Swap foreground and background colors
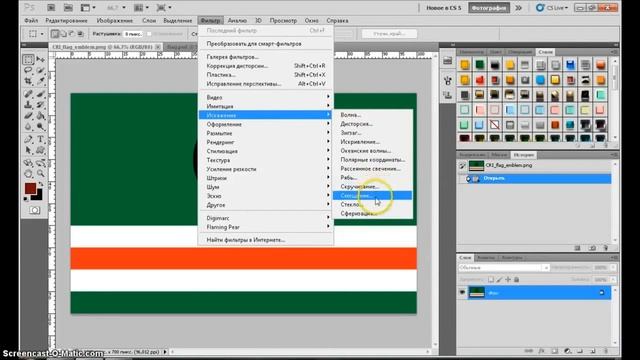This screenshot has width=640, height=360. tap(40, 184)
